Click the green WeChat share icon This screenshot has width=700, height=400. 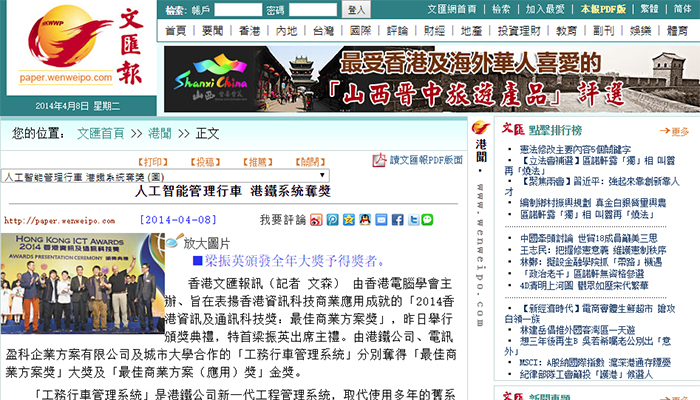point(427,219)
